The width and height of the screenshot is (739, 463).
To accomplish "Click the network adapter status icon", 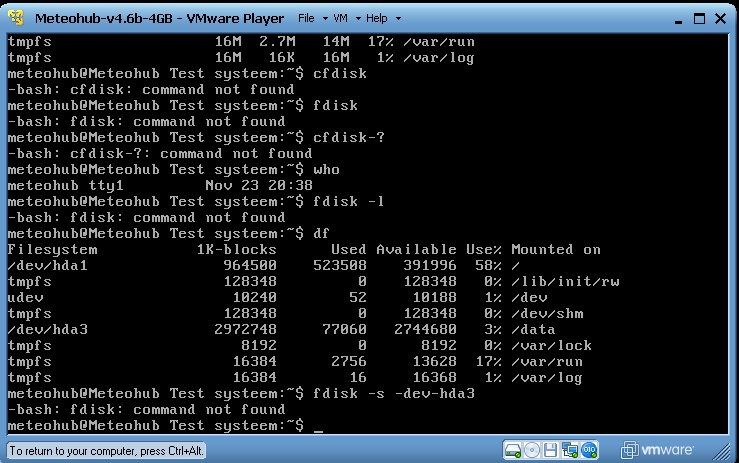I will (x=570, y=450).
